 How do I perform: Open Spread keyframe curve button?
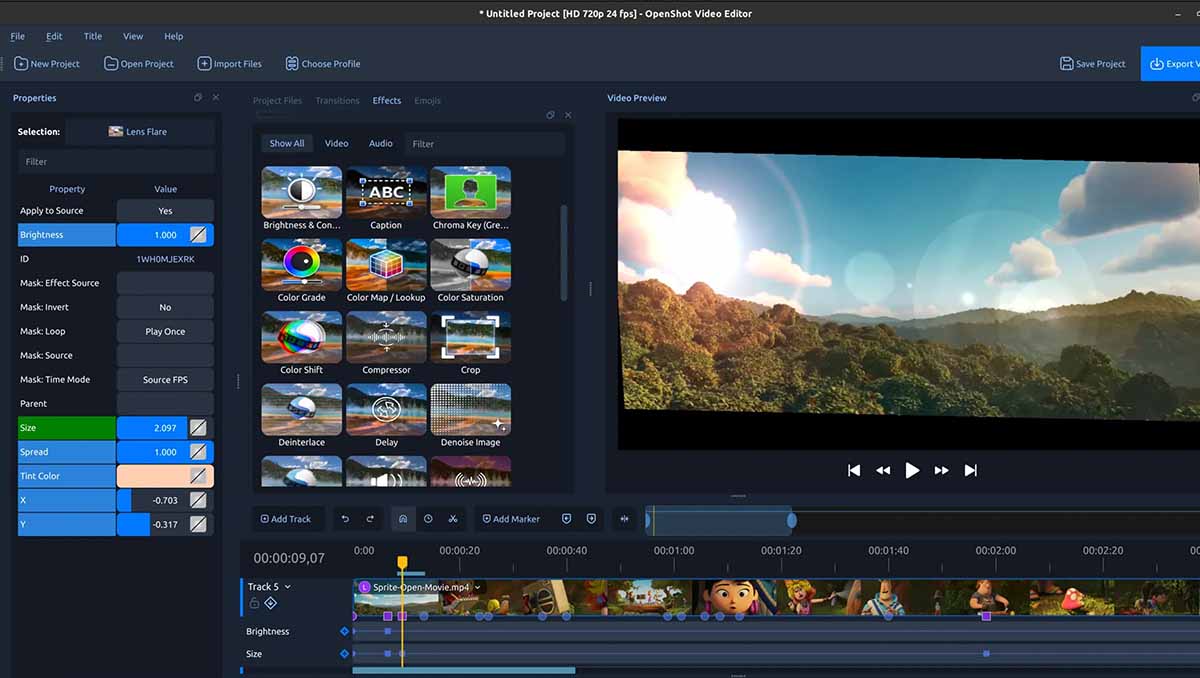click(x=199, y=452)
